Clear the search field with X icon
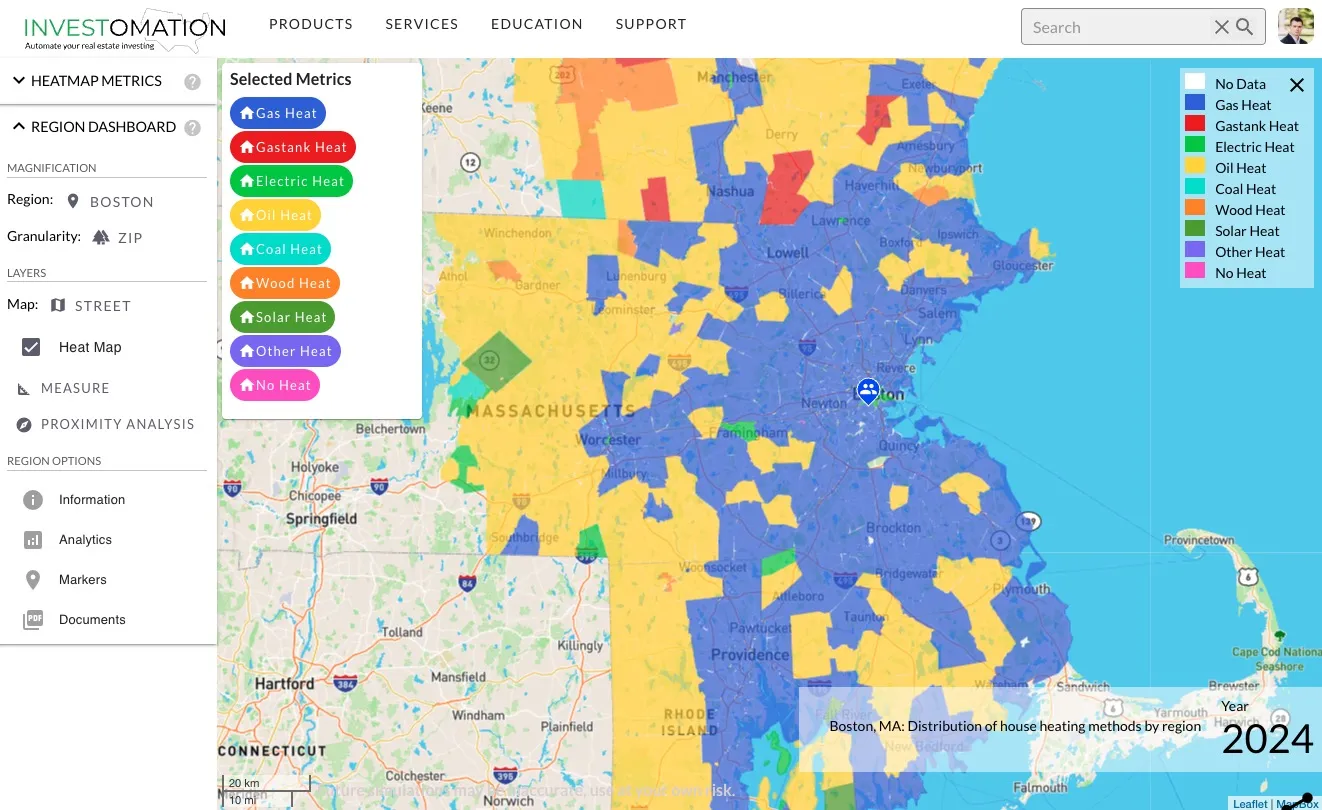The width and height of the screenshot is (1322, 810). coord(1222,27)
